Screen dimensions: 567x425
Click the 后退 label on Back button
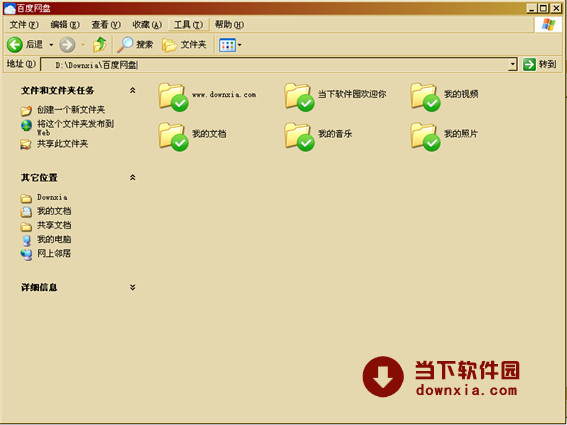pyautogui.click(x=34, y=45)
